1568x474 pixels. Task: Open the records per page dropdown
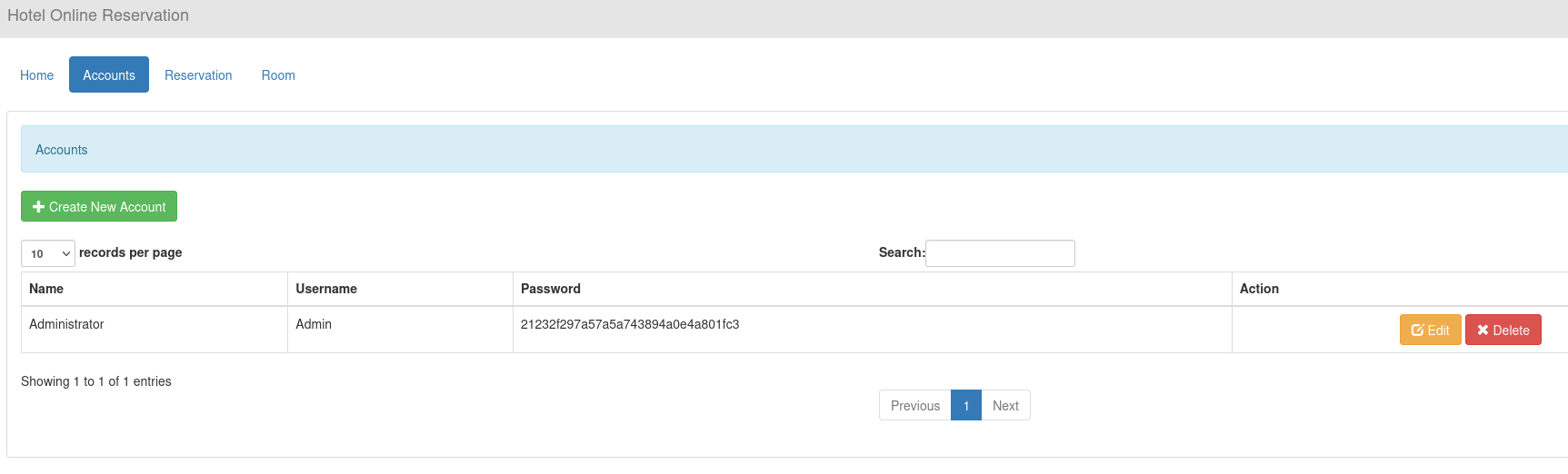[48, 253]
